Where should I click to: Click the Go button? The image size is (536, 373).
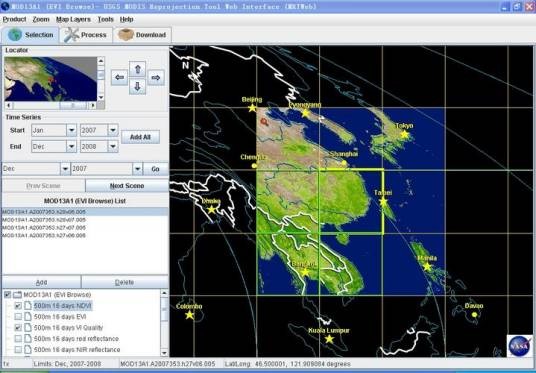pos(156,169)
